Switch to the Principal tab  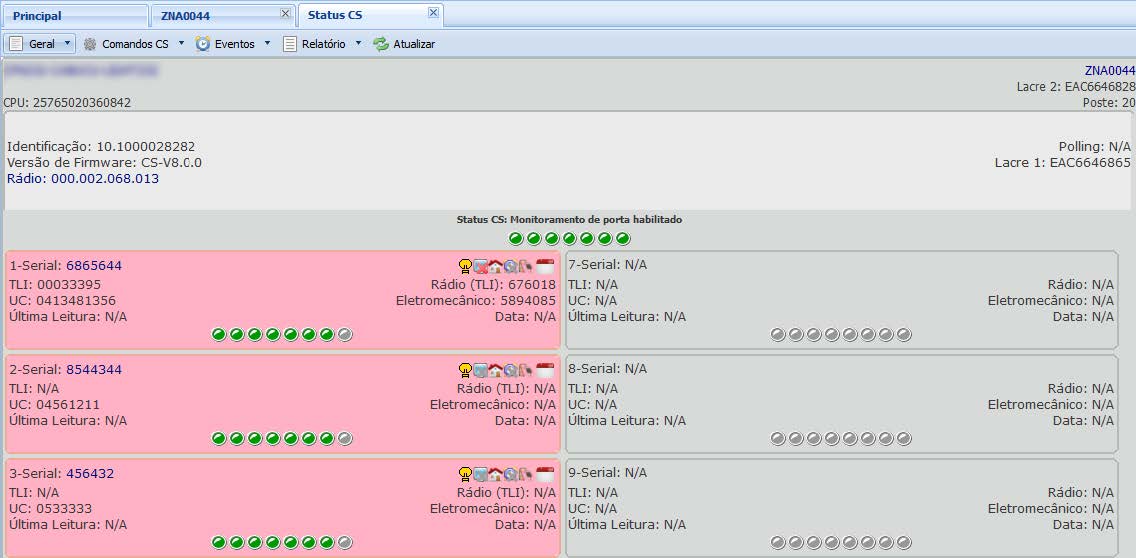(37, 16)
